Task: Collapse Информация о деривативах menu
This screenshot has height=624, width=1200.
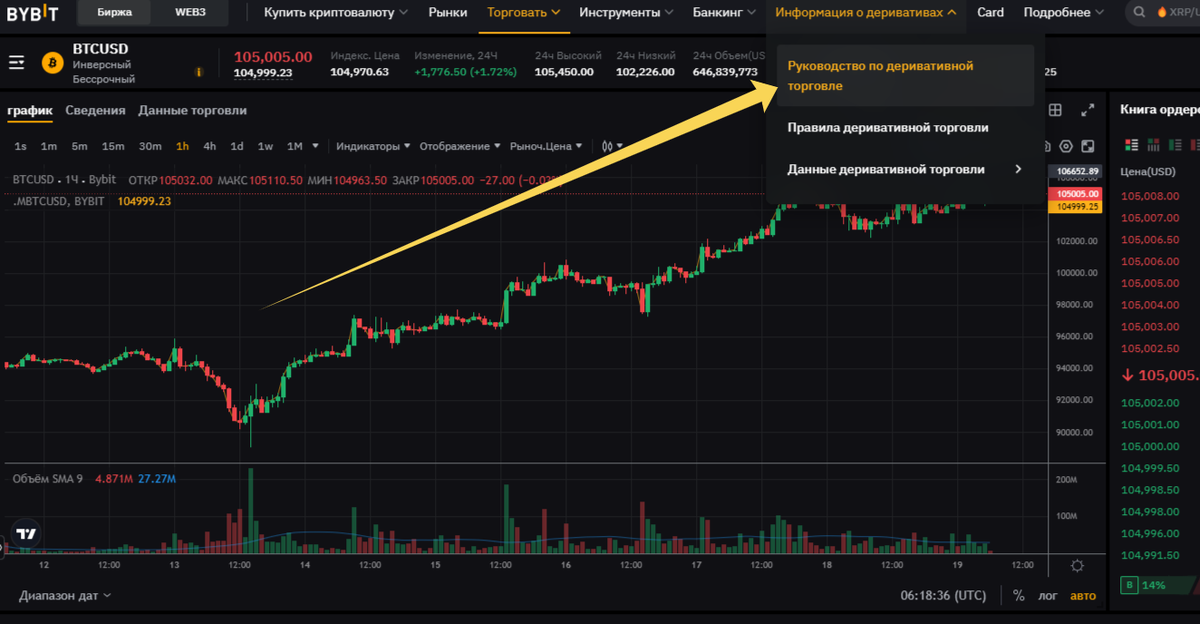Action: point(866,13)
